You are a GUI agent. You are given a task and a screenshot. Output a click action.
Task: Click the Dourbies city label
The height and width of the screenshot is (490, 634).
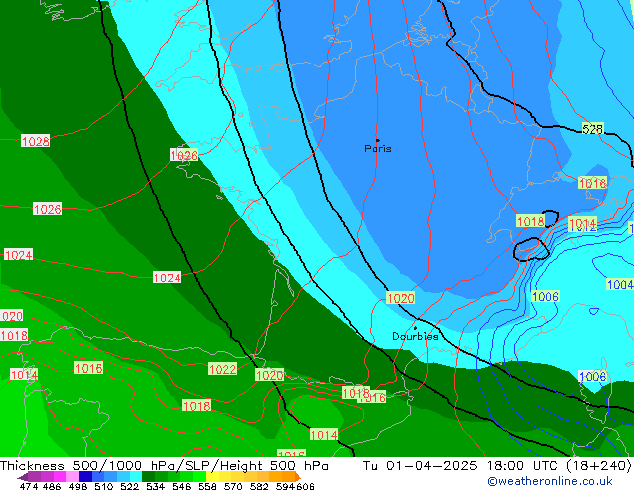[x=415, y=336]
